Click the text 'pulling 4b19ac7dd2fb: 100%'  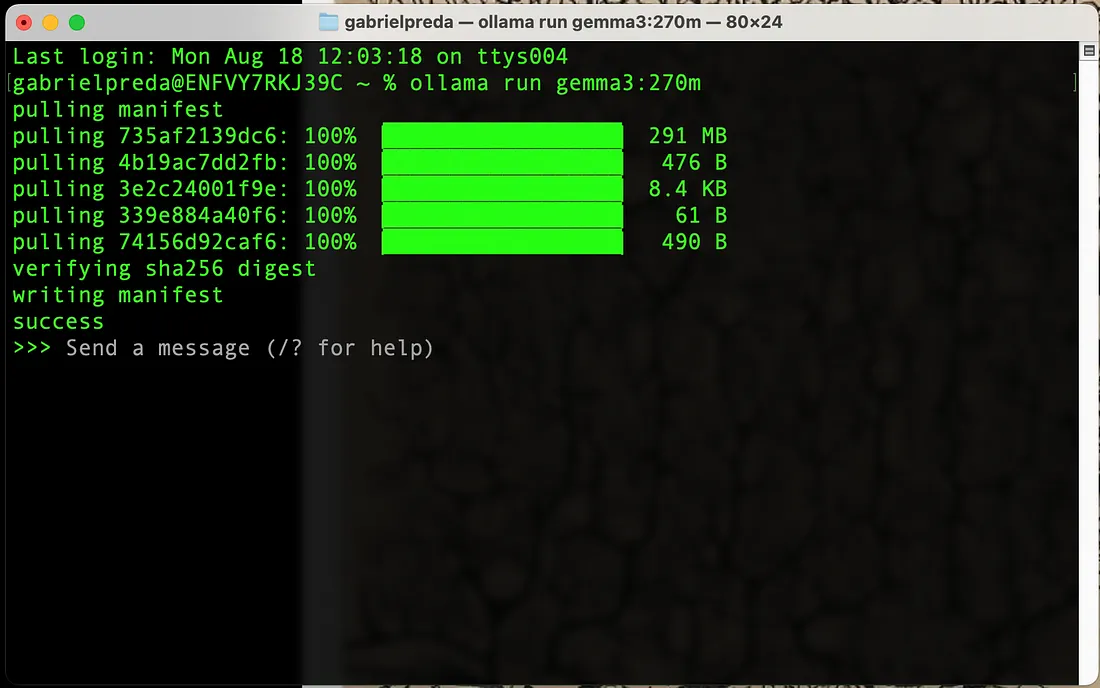point(185,163)
